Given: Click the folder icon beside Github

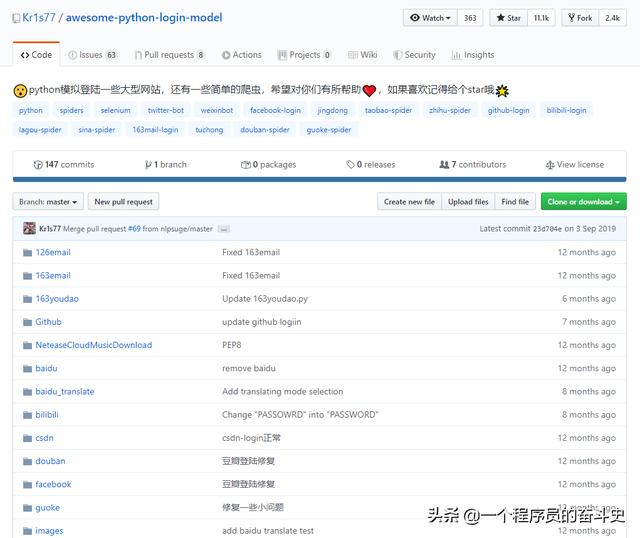Looking at the screenshot, I should [27, 322].
